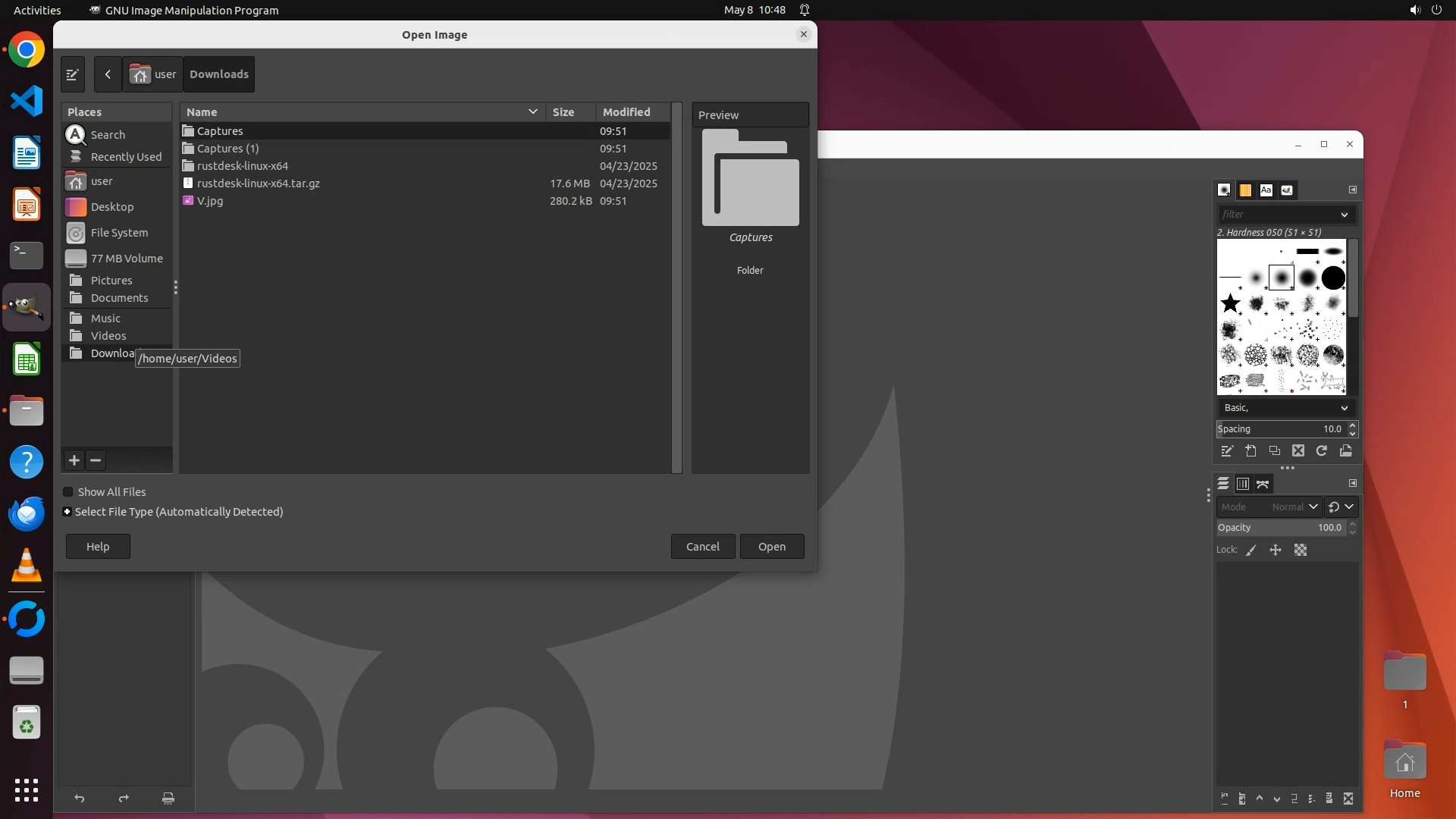The image size is (1456, 819).
Task: Click the Duplicate brush icon
Action: (x=1275, y=451)
